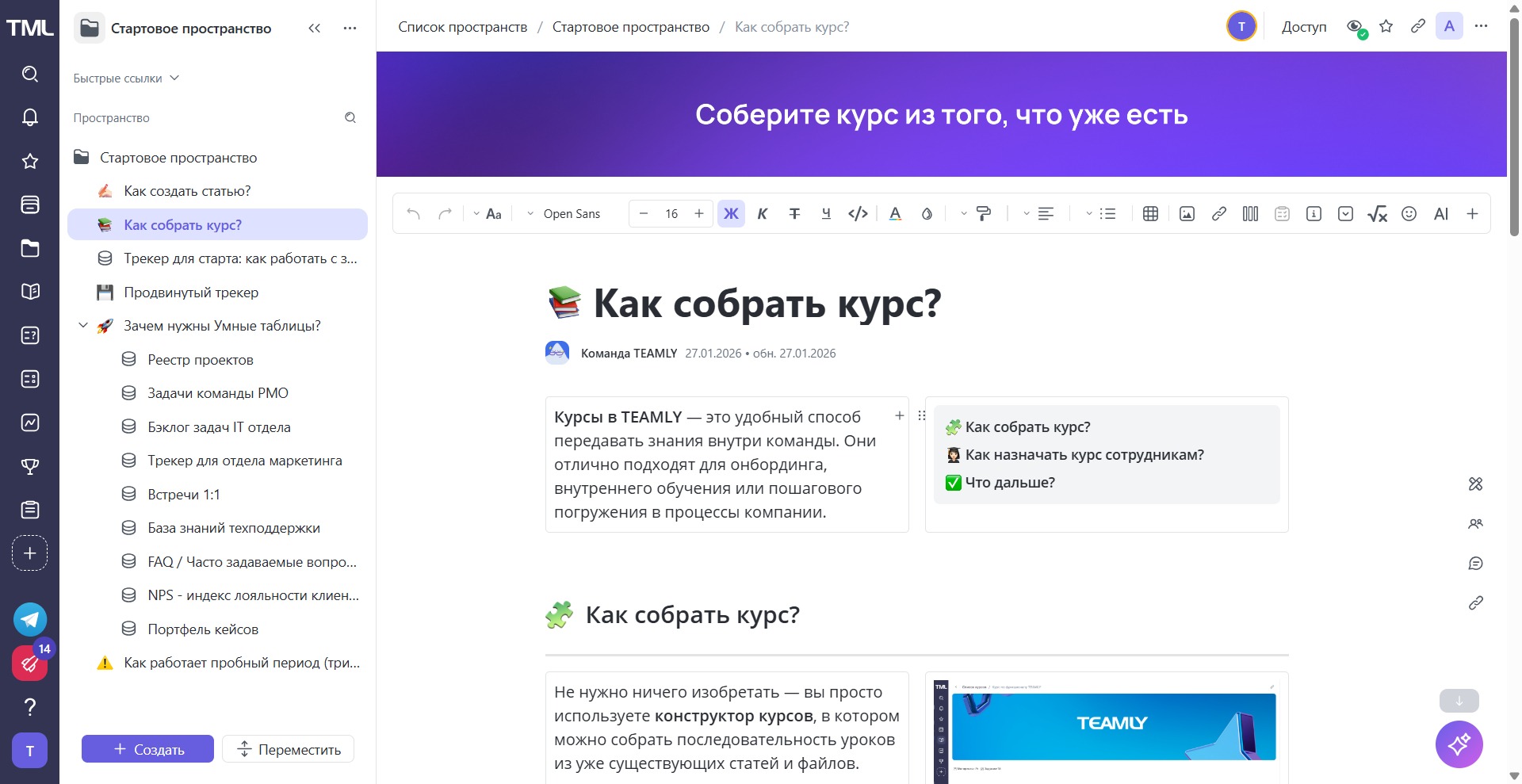Open Open Sans font dropdown
The height and width of the screenshot is (784, 1522).
pos(564,213)
